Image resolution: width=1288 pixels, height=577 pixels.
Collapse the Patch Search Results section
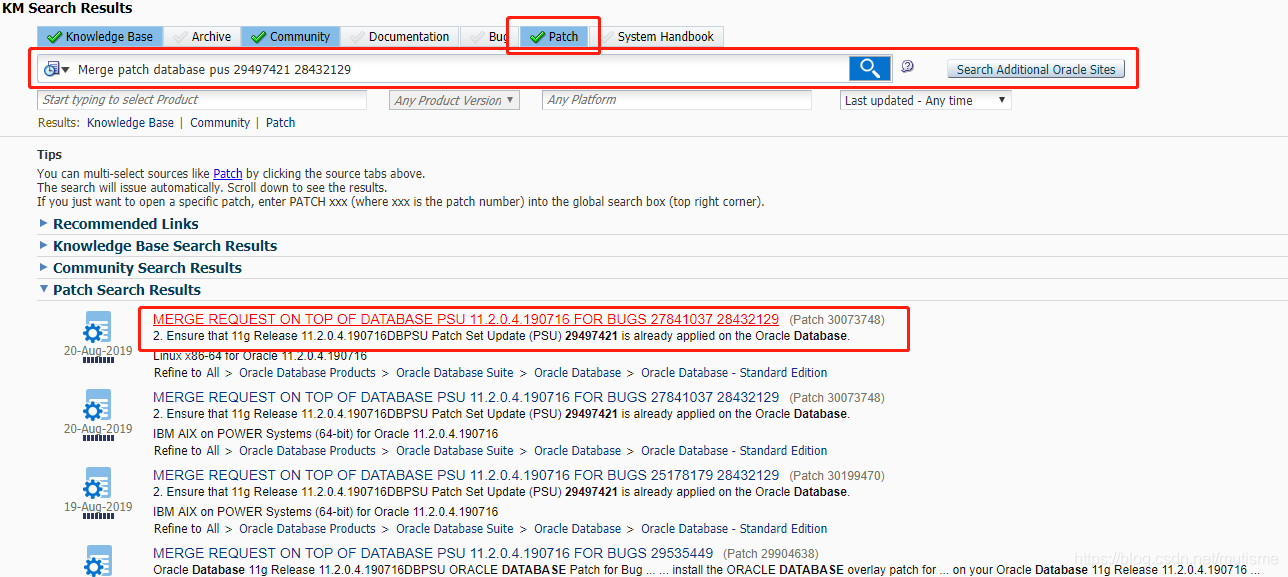44,289
